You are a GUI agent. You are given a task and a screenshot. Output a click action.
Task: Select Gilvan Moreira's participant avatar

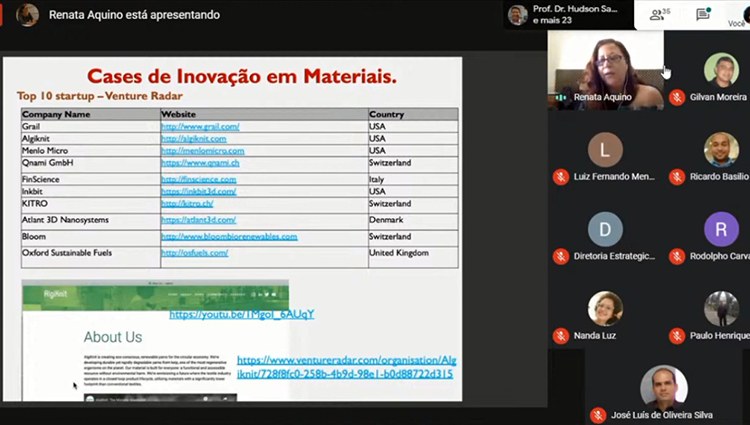click(721, 70)
